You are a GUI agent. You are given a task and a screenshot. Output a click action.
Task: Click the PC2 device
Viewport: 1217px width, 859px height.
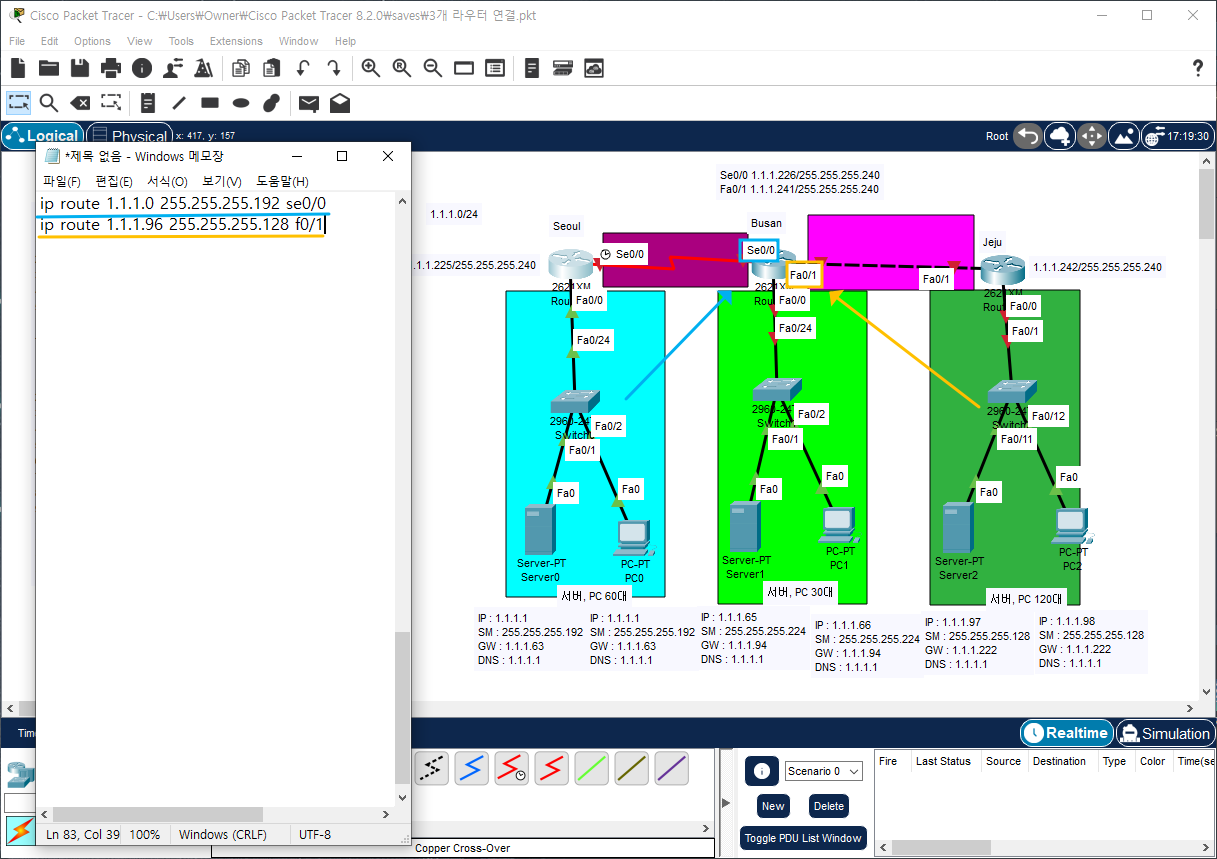click(x=1071, y=526)
